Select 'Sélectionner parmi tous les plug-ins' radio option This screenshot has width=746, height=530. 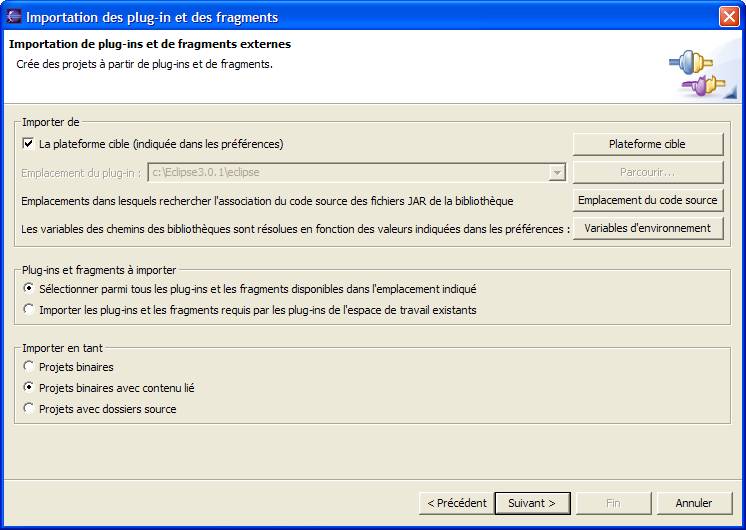pos(28,289)
